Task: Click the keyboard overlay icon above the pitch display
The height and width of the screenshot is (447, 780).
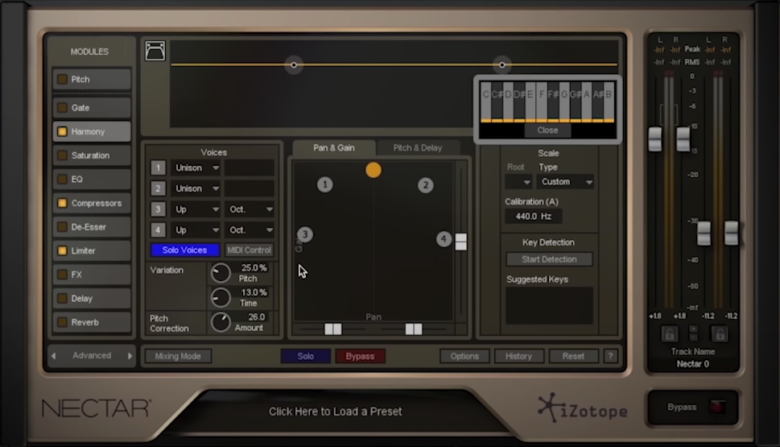Action: click(155, 51)
